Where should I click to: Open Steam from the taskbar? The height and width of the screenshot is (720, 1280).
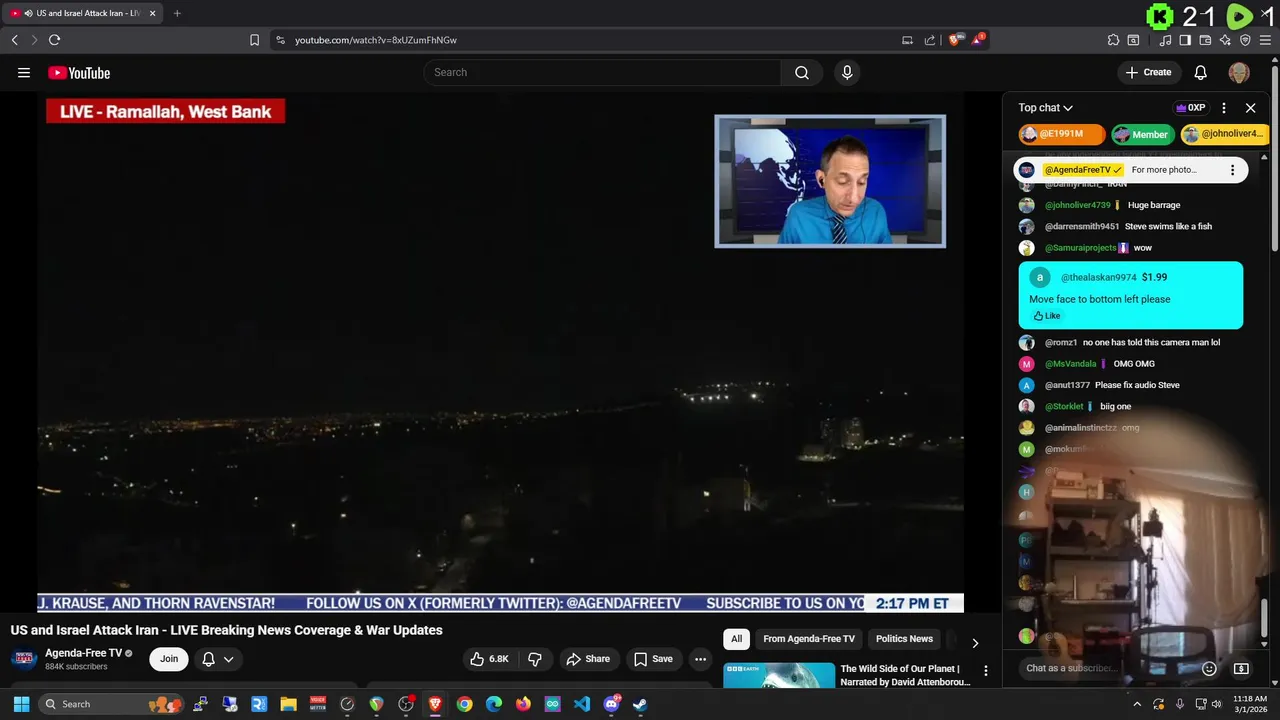[640, 704]
